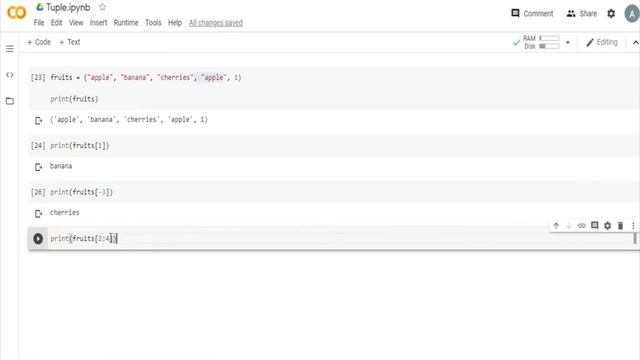Viewport: 640px width, 360px height.
Task: Open the Google Drive icon beside notebook title
Action: [x=40, y=7]
